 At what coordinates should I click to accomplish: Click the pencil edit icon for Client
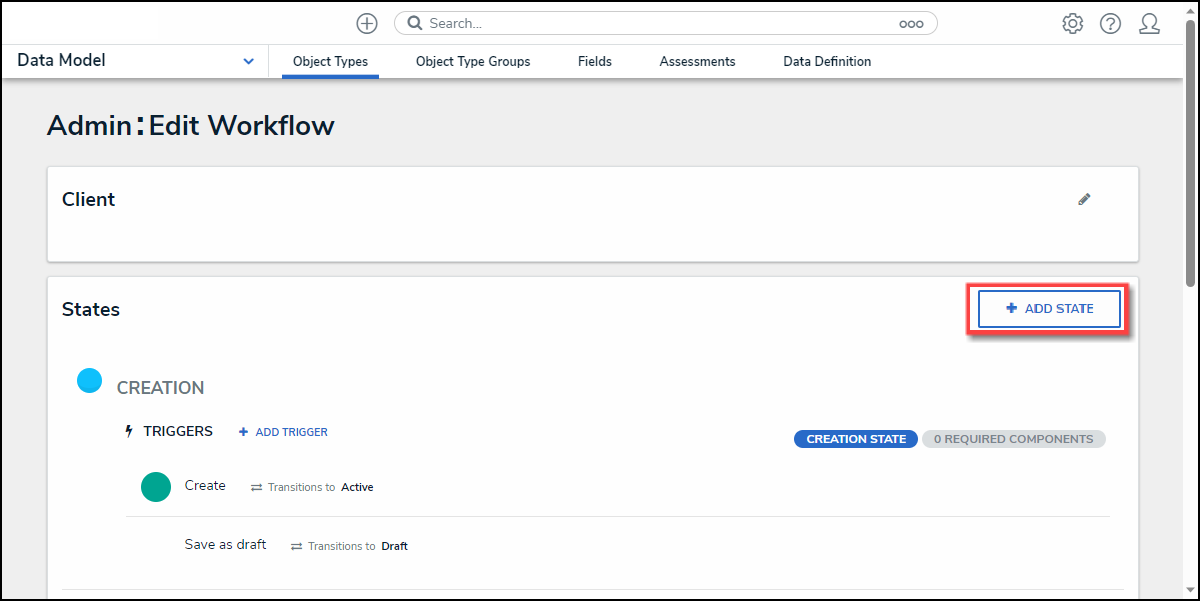1084,199
